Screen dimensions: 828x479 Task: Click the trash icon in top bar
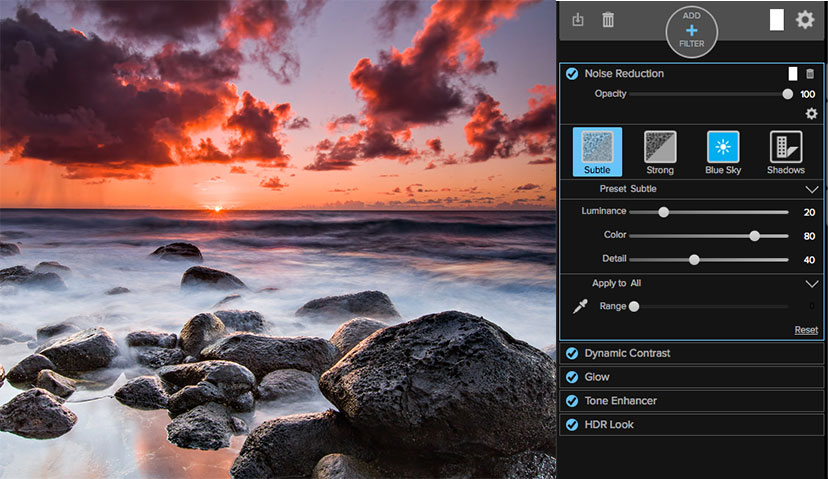pyautogui.click(x=608, y=19)
